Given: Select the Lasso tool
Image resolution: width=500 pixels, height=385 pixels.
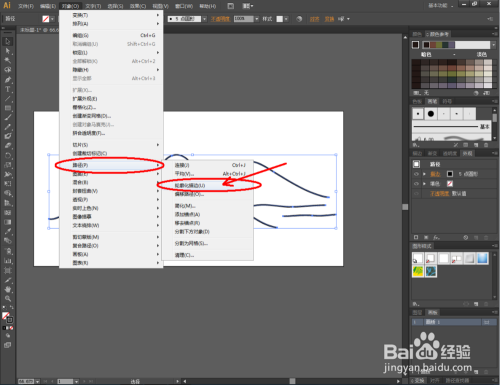Looking at the screenshot, I should click(8, 70).
